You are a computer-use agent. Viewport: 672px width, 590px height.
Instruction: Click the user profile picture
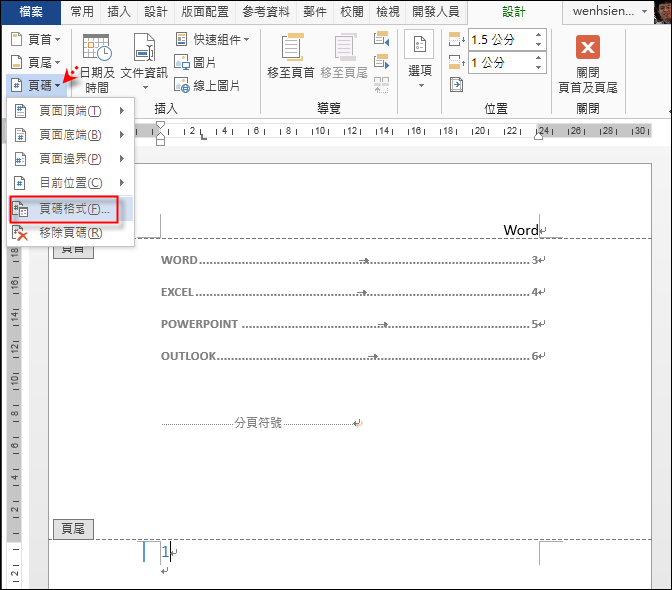(x=663, y=12)
